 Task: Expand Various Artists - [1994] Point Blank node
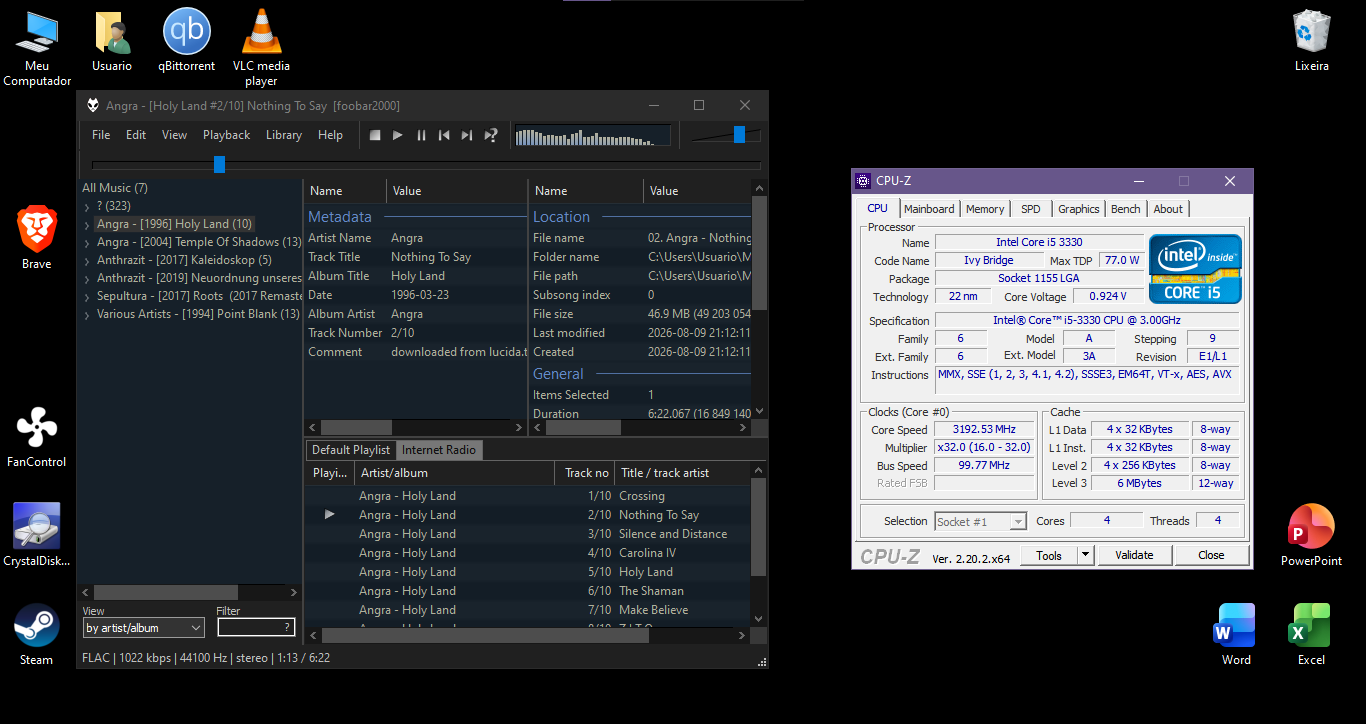(87, 315)
